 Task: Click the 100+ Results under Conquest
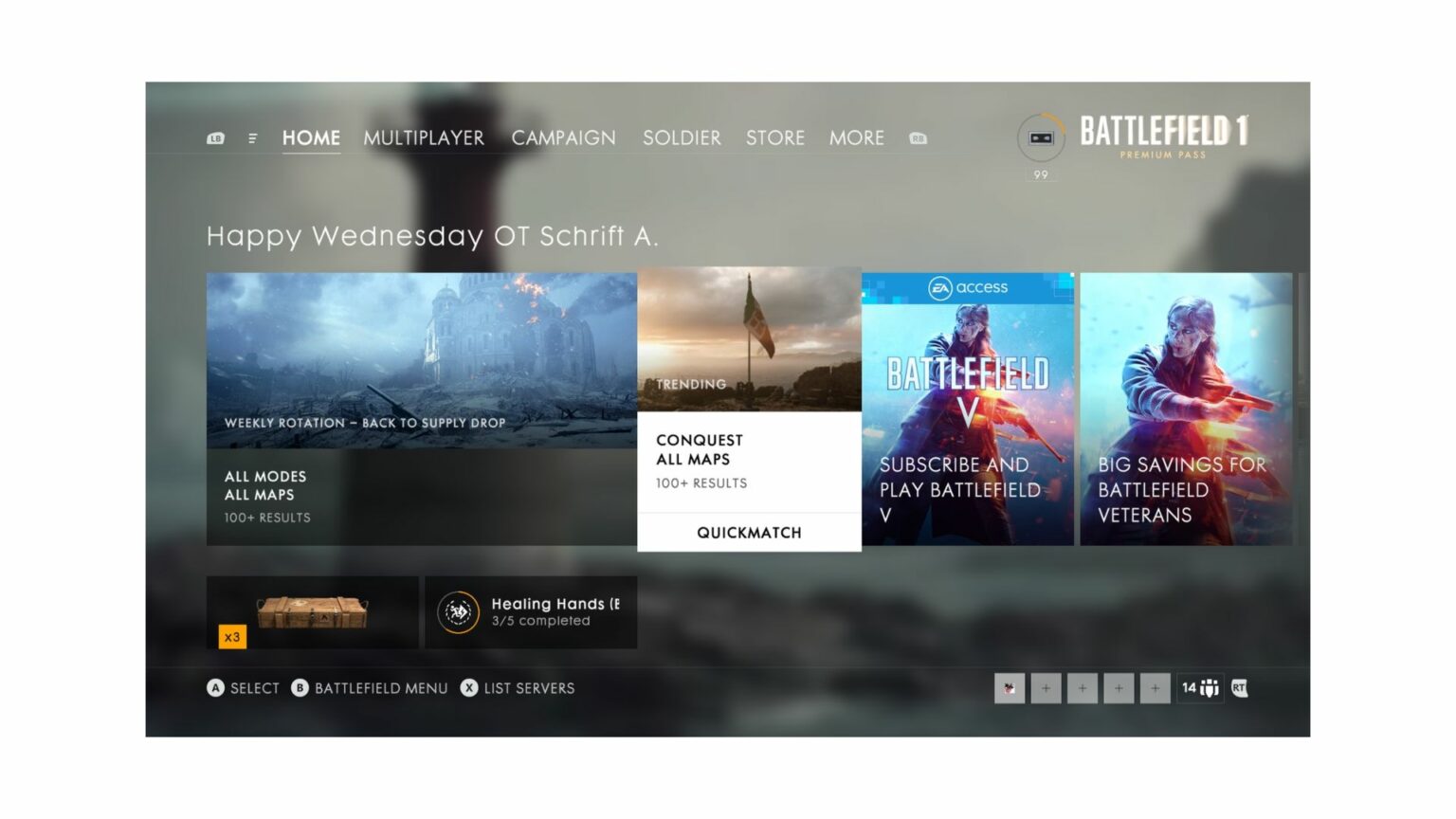701,483
